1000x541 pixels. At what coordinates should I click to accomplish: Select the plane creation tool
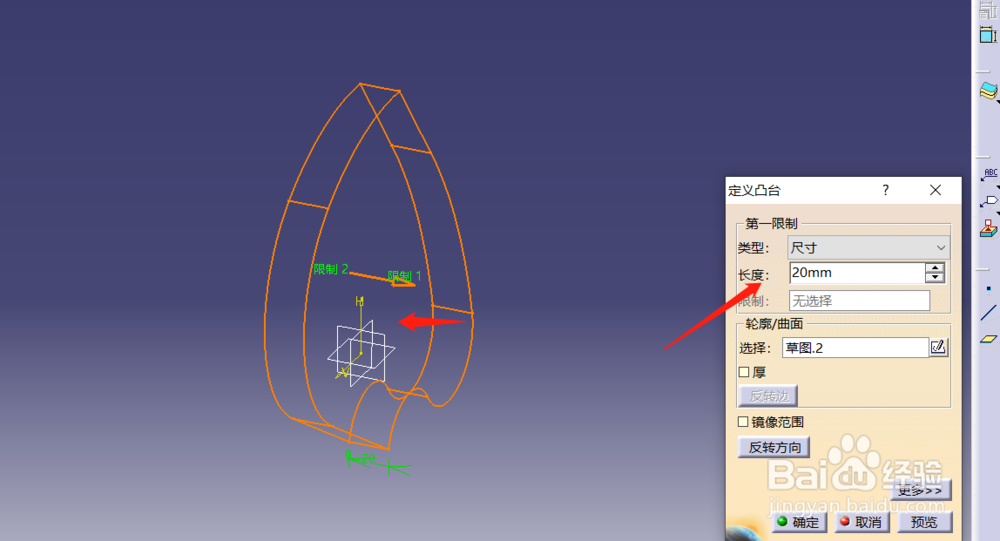click(989, 339)
